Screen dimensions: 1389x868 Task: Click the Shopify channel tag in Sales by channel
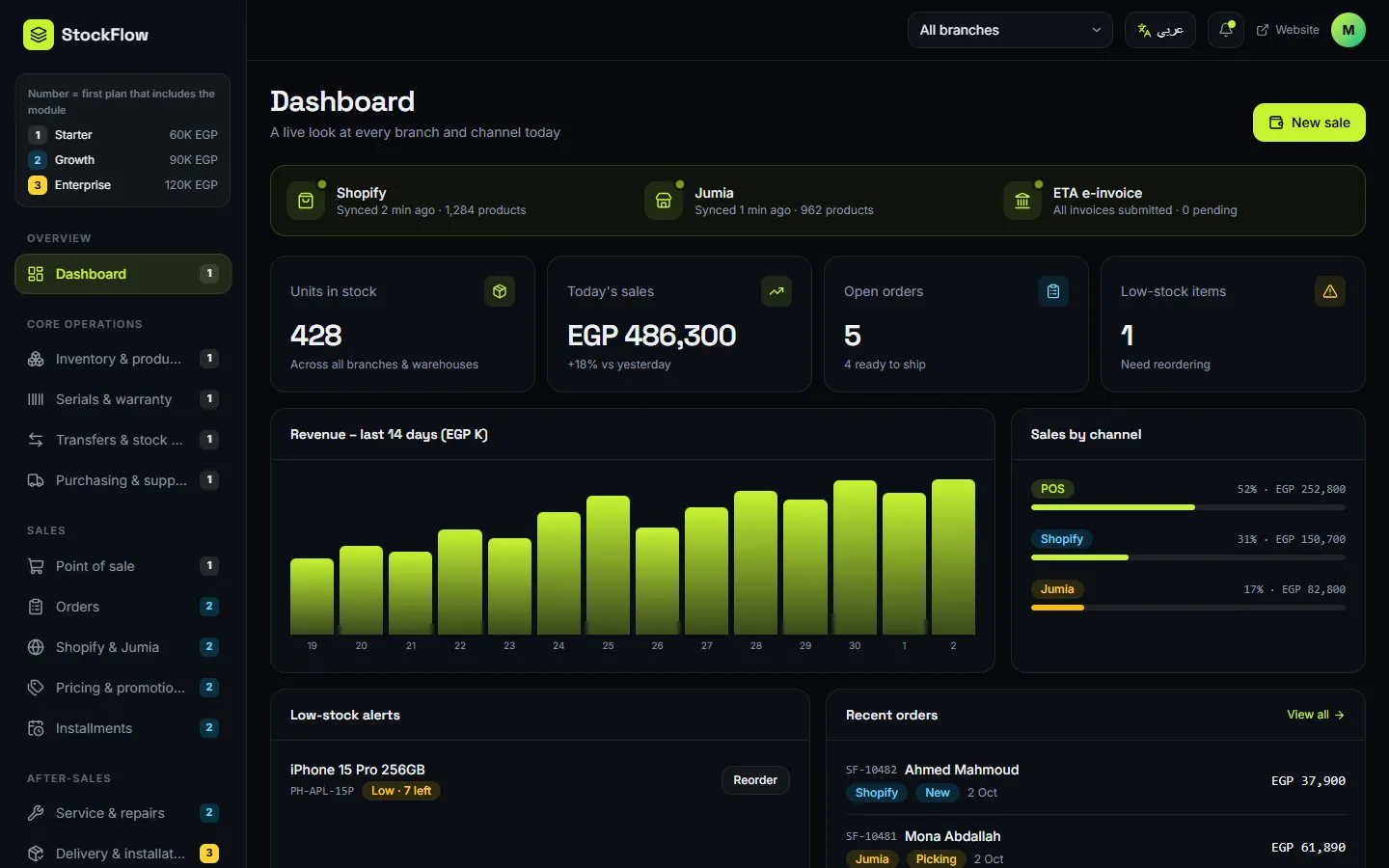1062,539
